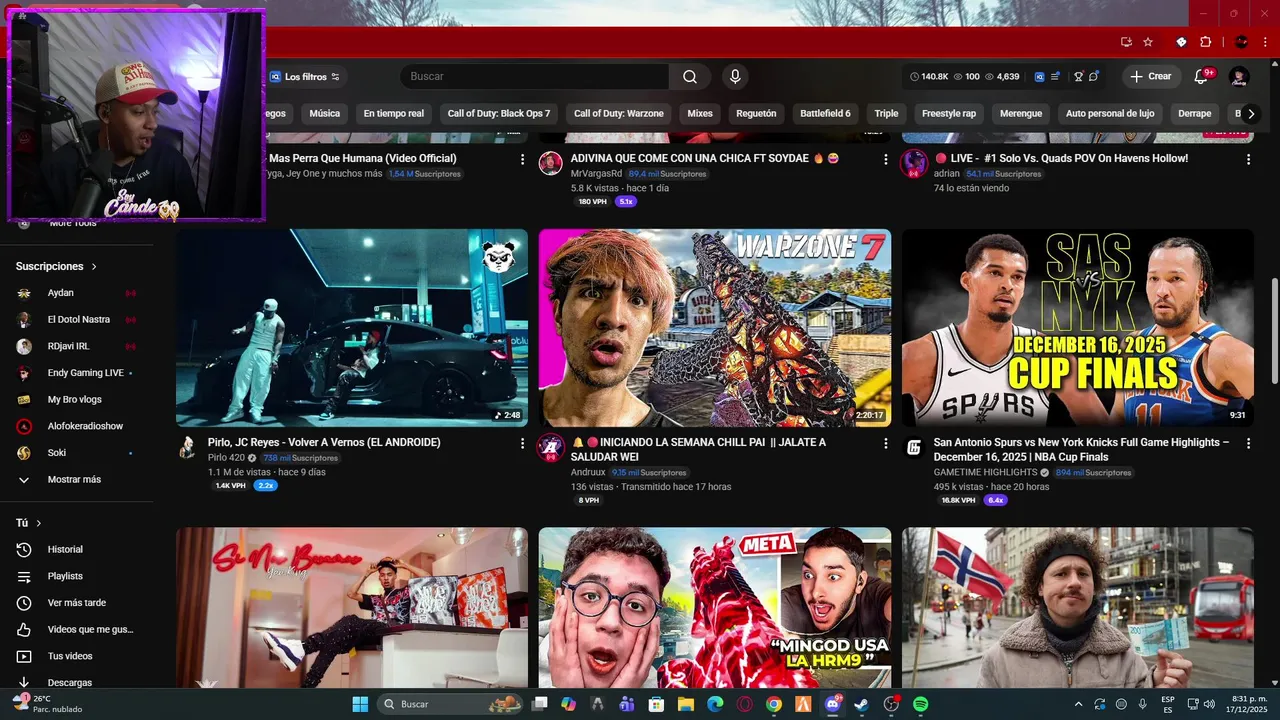This screenshot has width=1280, height=720.
Task: Select the Merengue chip
Action: (1021, 113)
